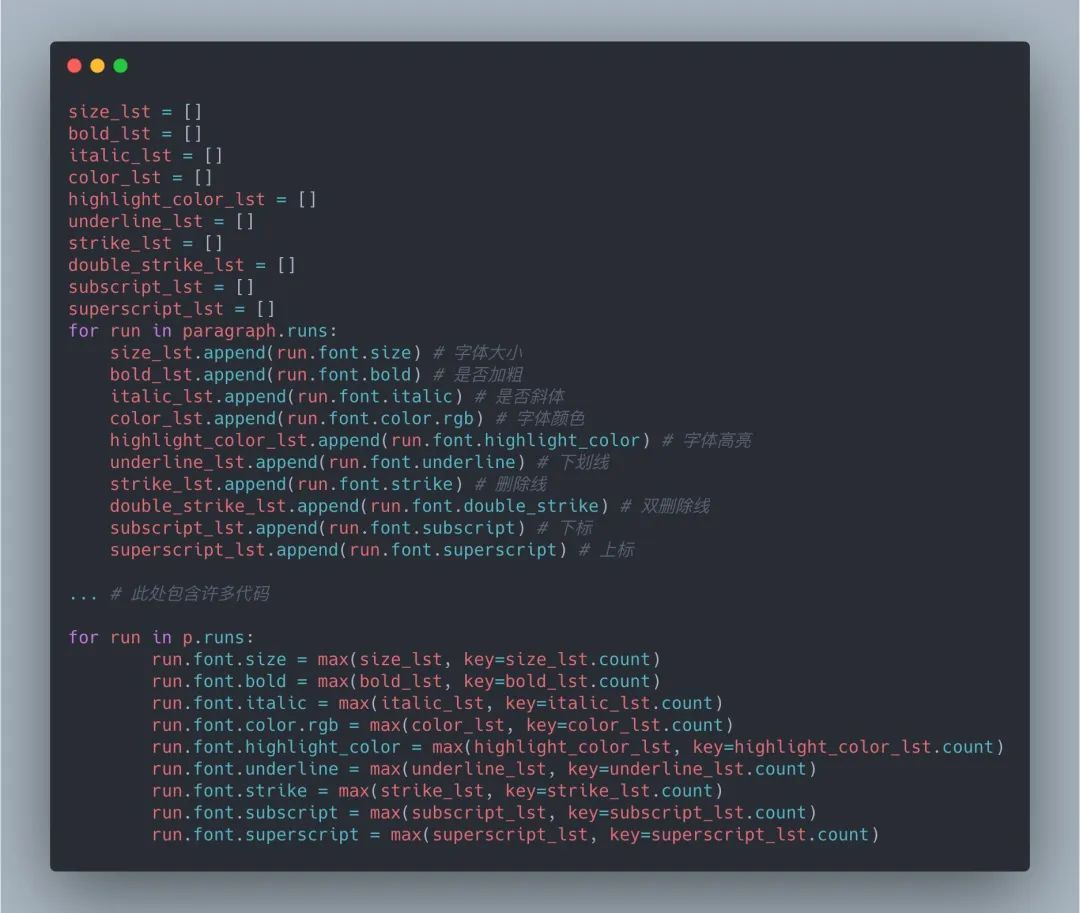Click the comment 字体高亮
This screenshot has width=1080, height=913.
717,440
